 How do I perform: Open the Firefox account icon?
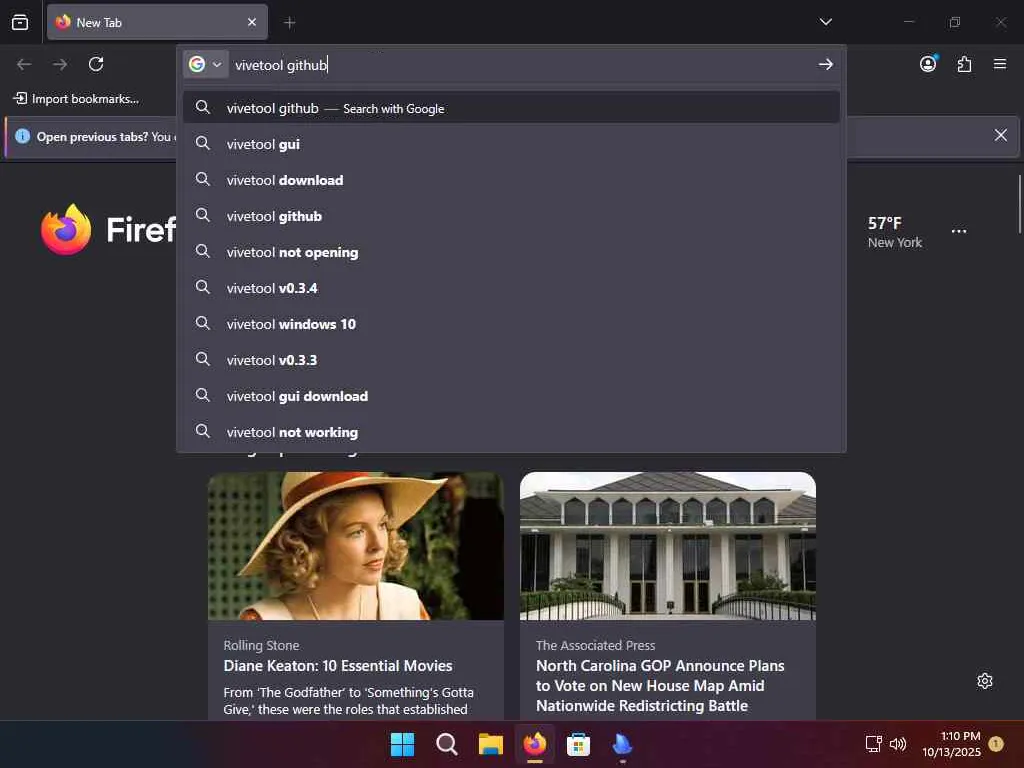click(x=928, y=63)
